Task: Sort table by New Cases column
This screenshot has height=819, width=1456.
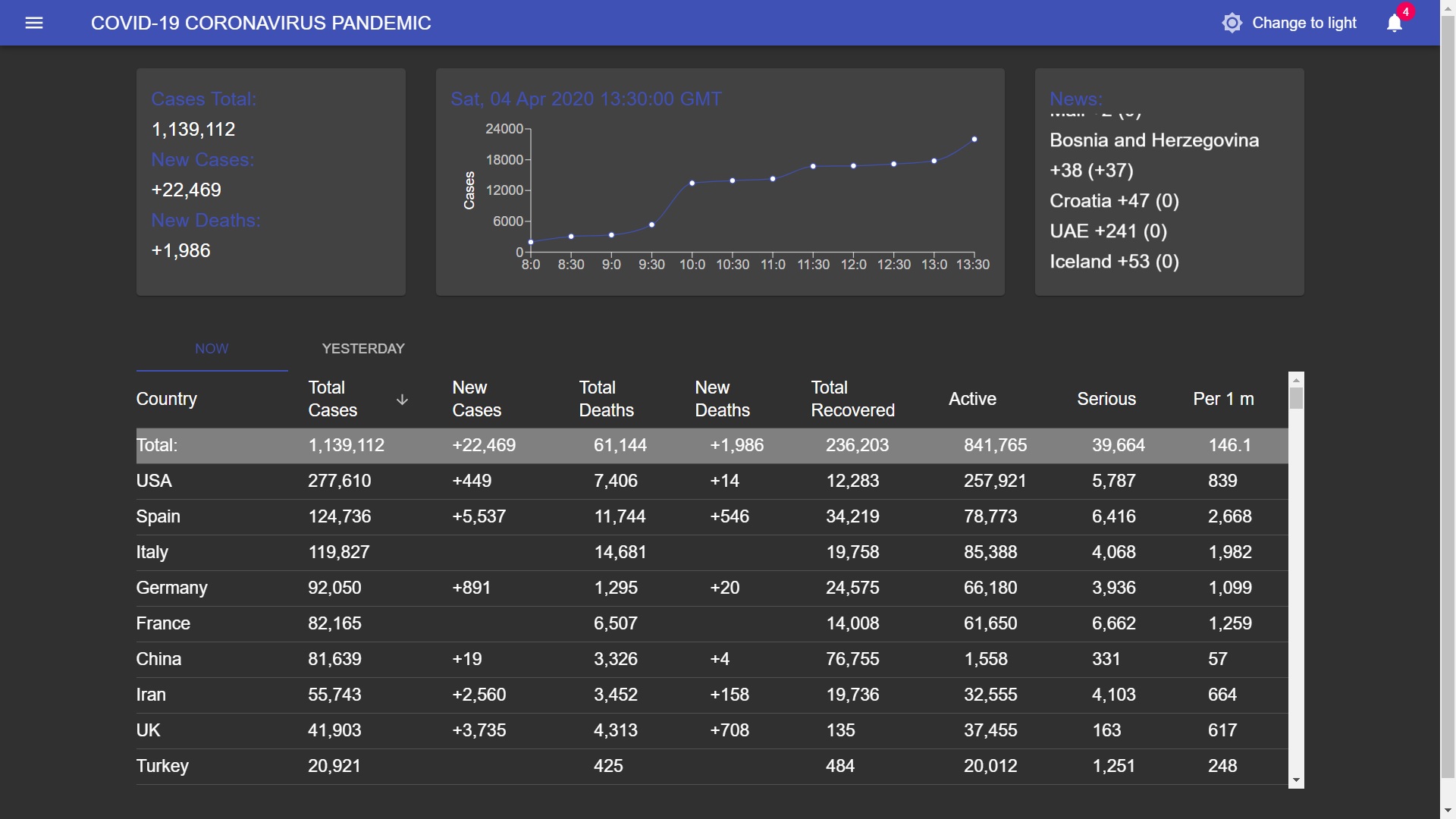Action: pos(476,399)
